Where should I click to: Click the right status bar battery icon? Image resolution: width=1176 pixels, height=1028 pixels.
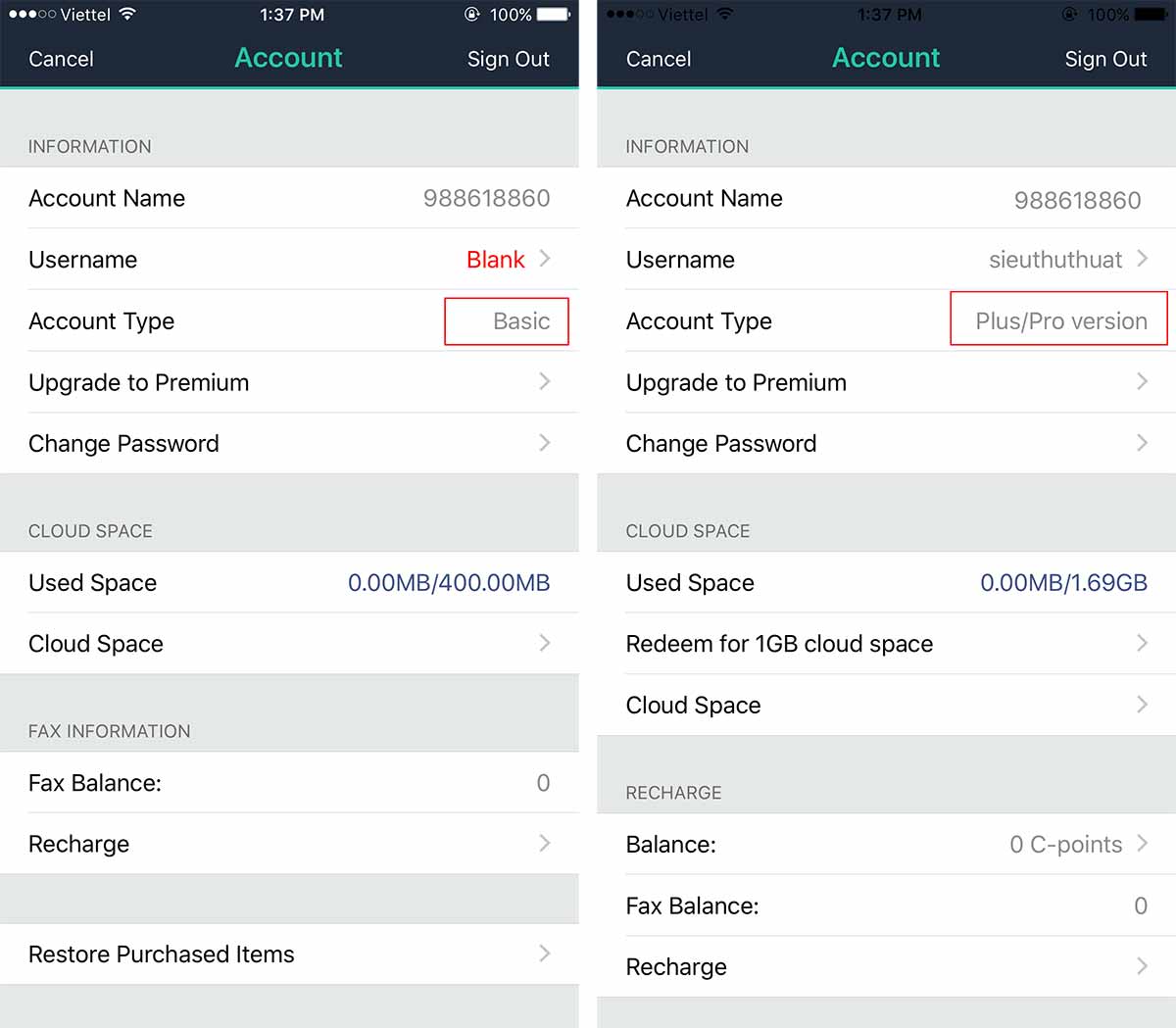[1151, 15]
